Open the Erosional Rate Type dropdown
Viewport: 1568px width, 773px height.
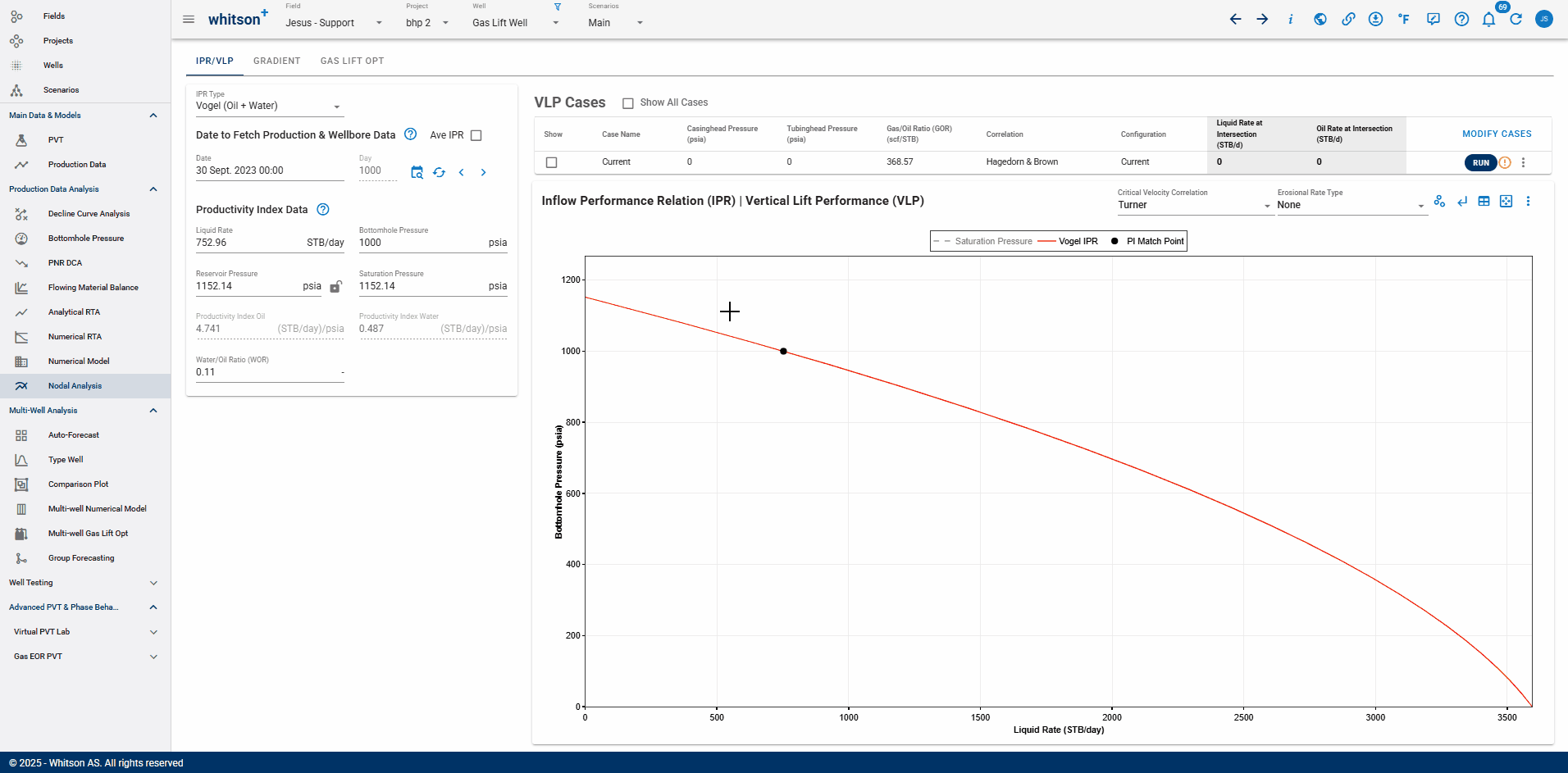[1349, 205]
